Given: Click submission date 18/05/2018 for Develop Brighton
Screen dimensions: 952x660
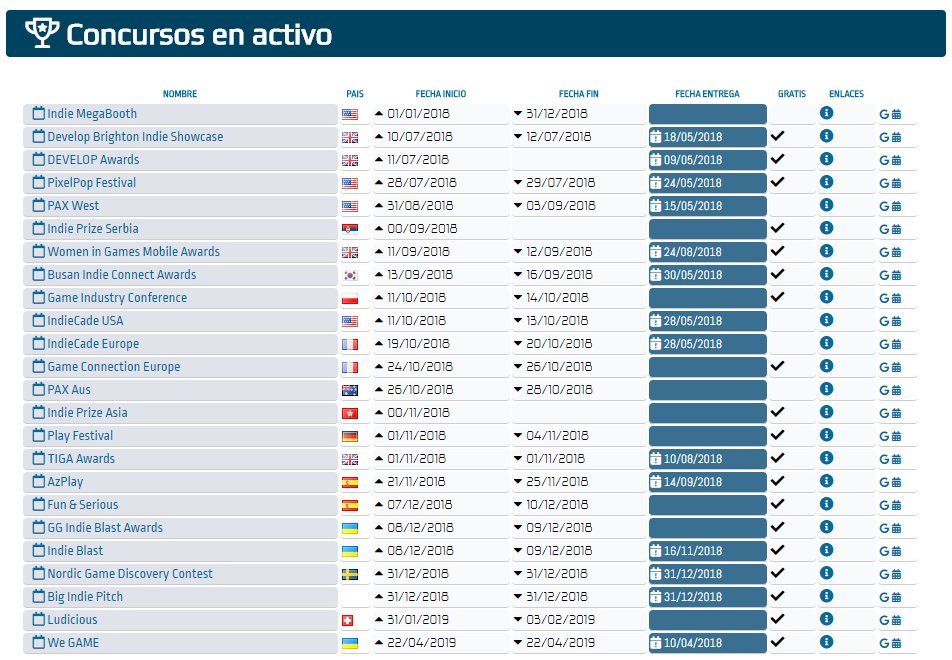Looking at the screenshot, I should click(693, 137).
